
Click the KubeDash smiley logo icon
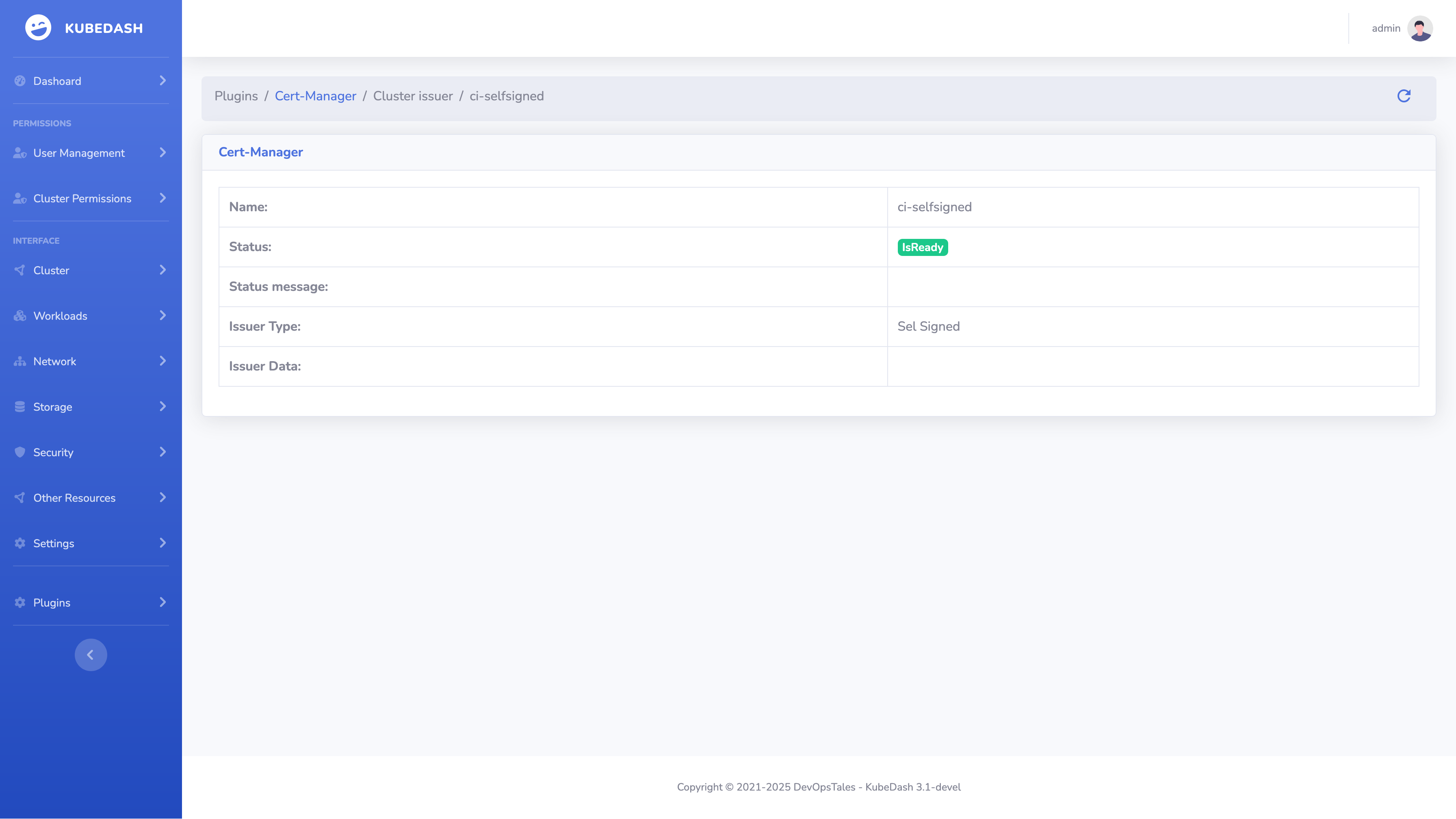click(x=38, y=28)
